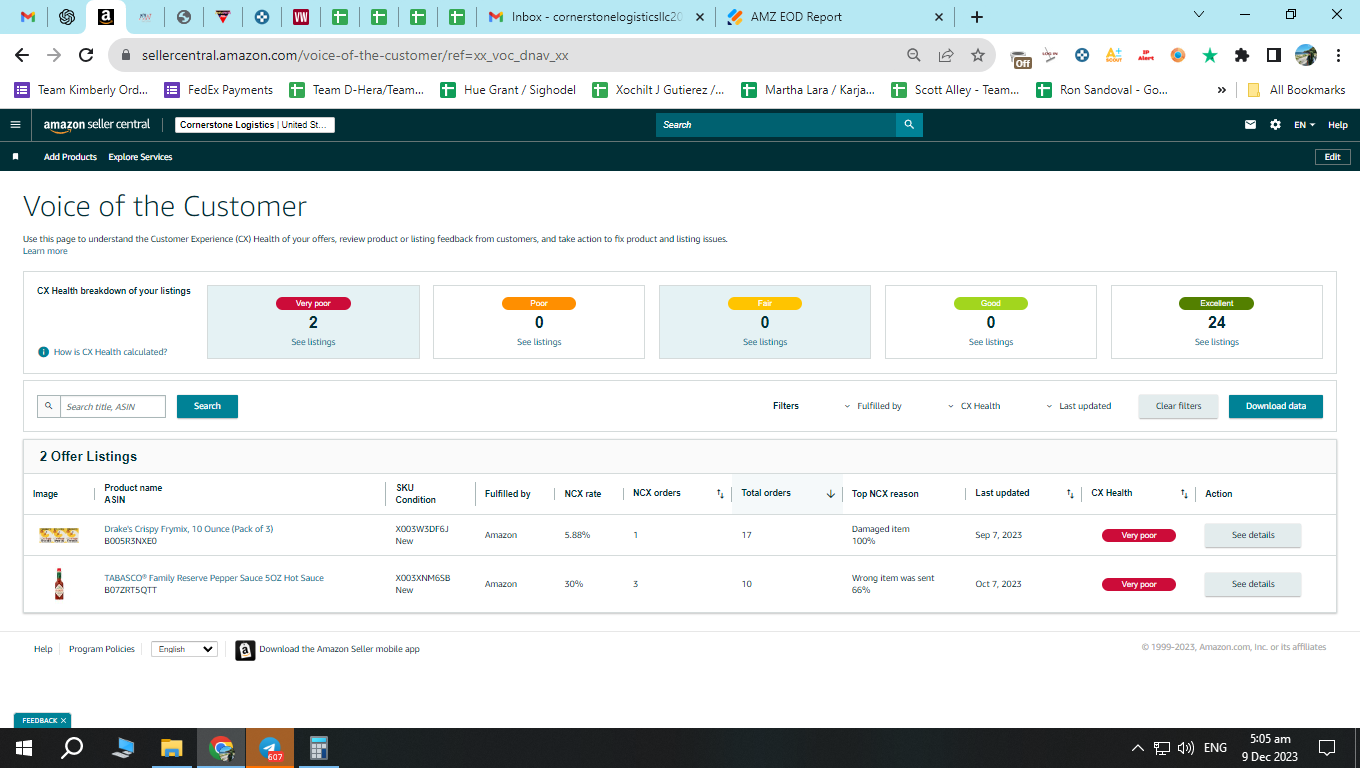
Task: Open Drake's Crispy Frymix product link
Action: [x=189, y=529]
